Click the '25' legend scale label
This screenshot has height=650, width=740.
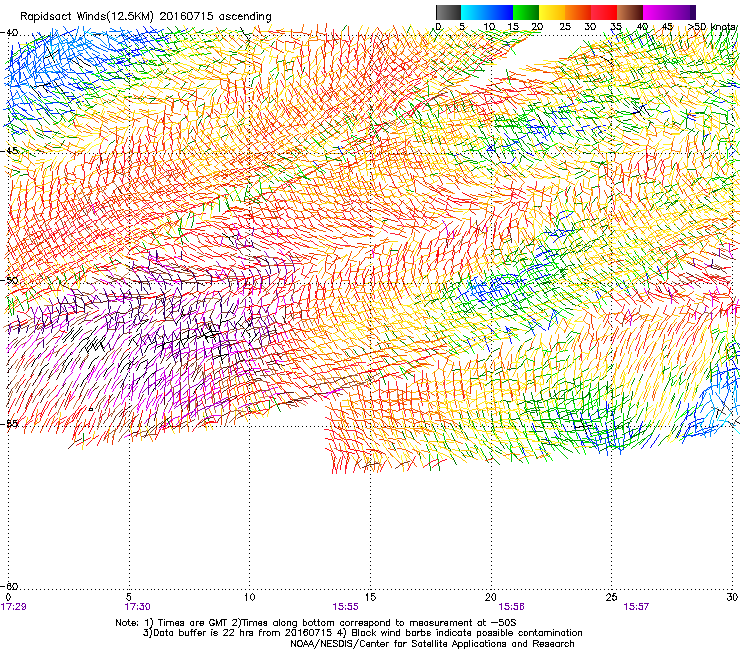[x=564, y=26]
